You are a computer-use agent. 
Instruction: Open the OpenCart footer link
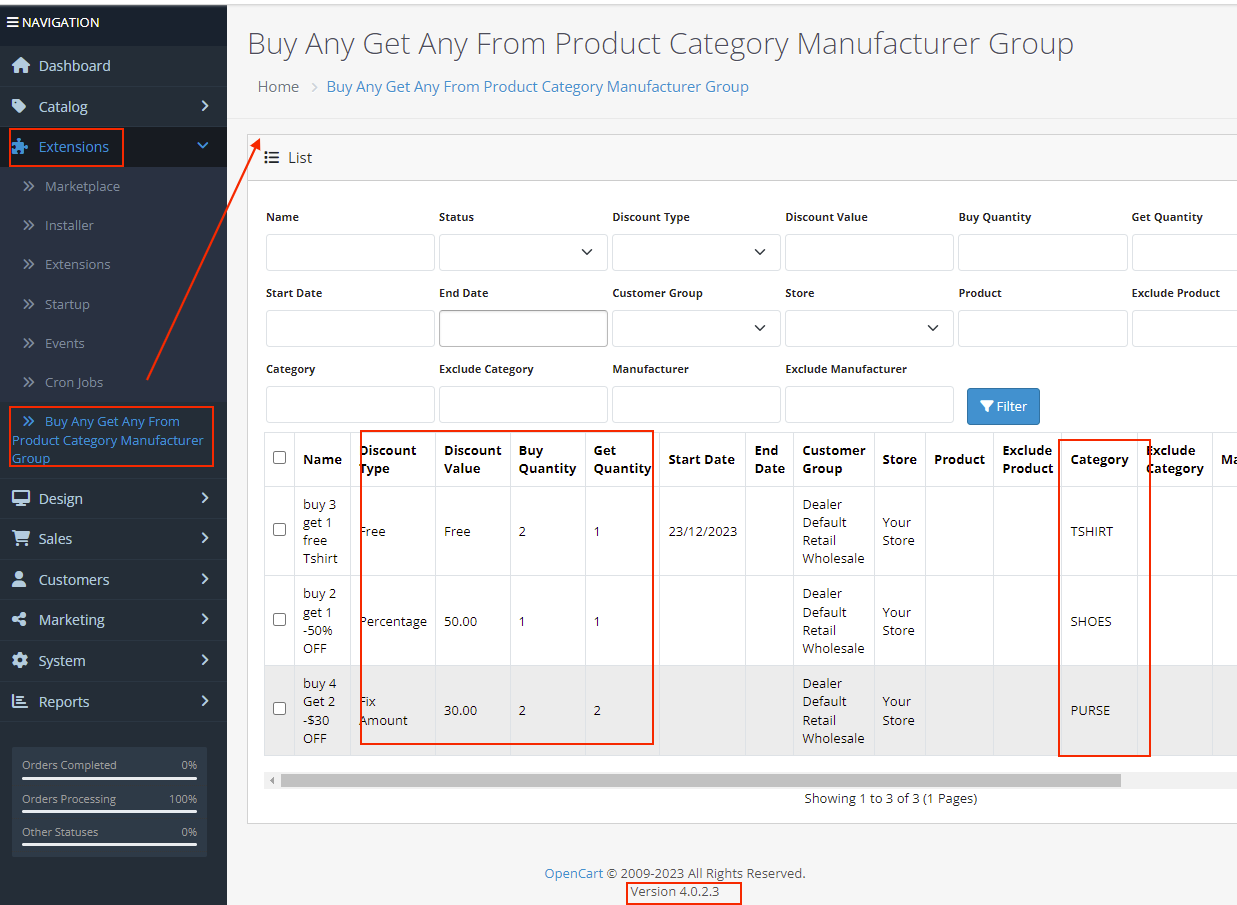point(574,873)
